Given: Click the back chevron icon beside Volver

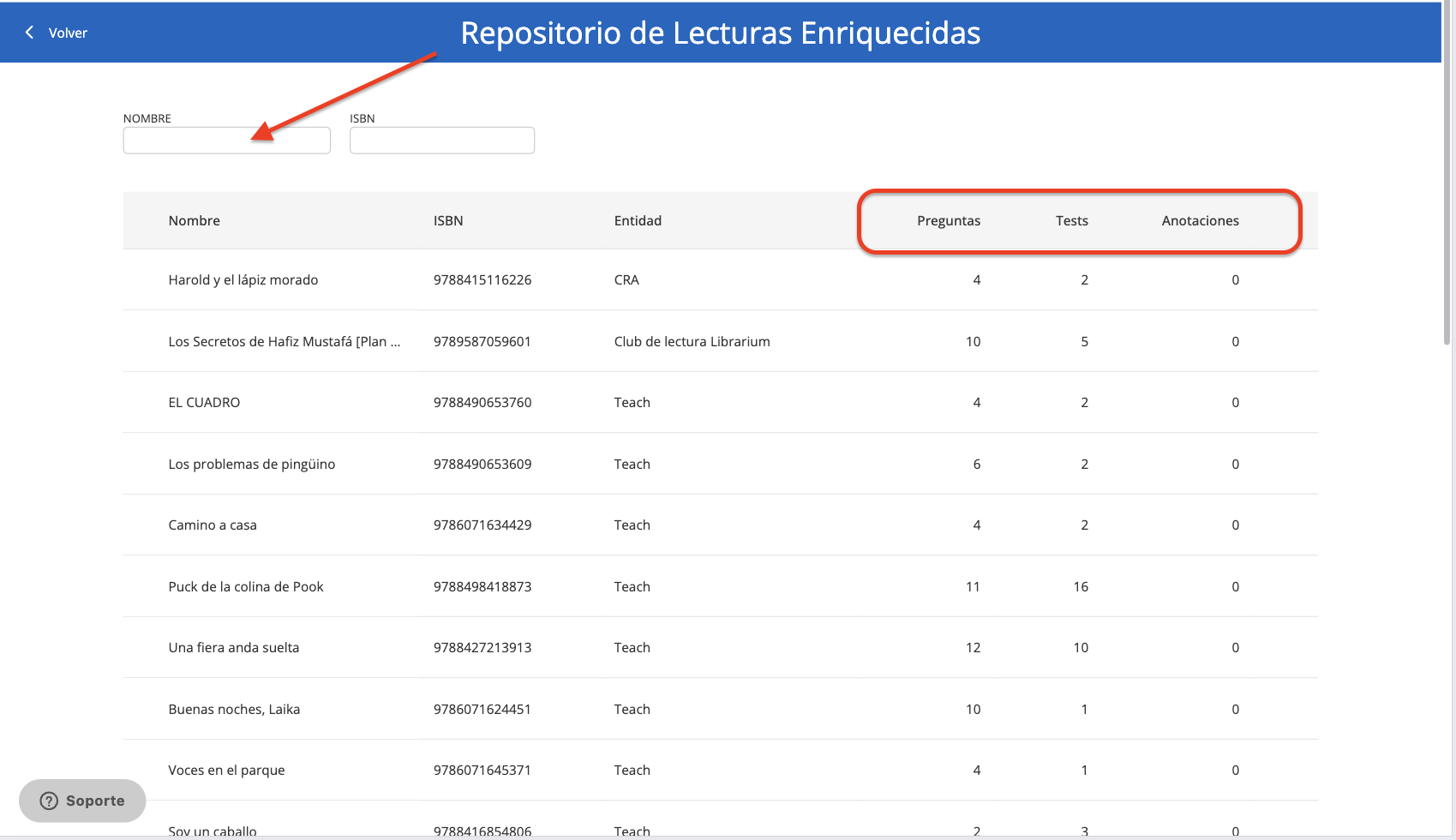Looking at the screenshot, I should 30,33.
